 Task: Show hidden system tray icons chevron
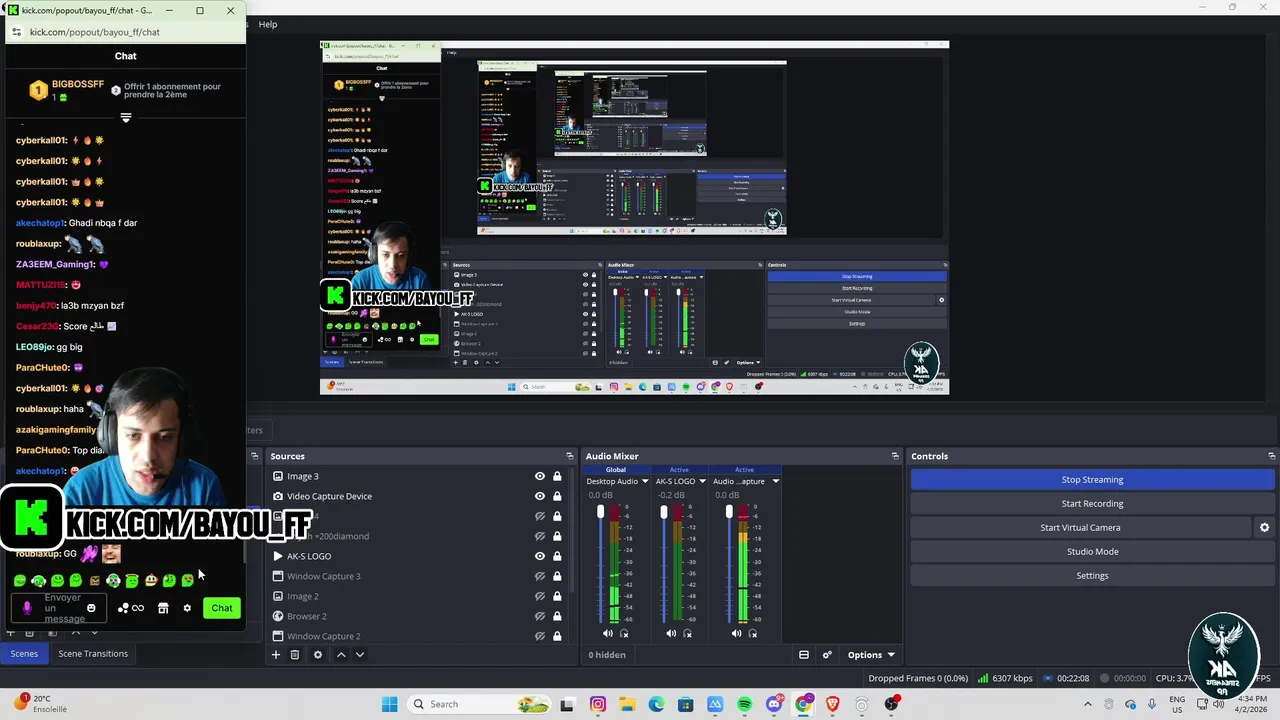[1089, 704]
